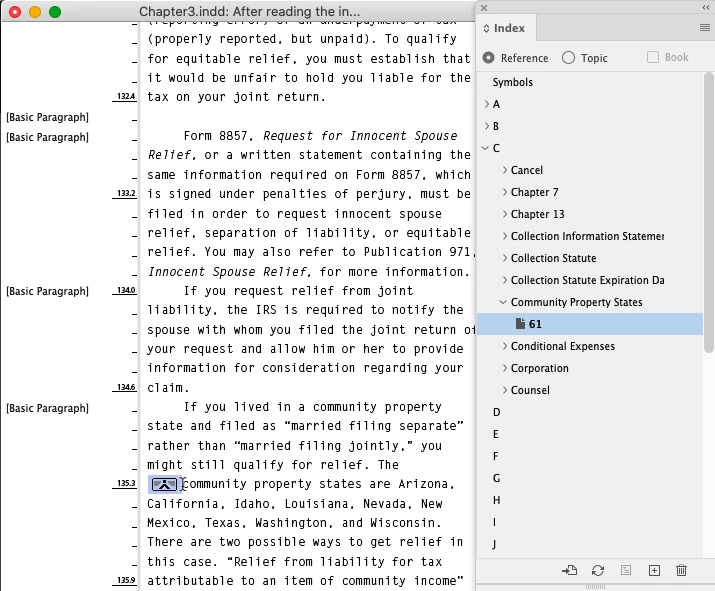Click Basic Paragraph style beside "If you lived"

point(47,408)
